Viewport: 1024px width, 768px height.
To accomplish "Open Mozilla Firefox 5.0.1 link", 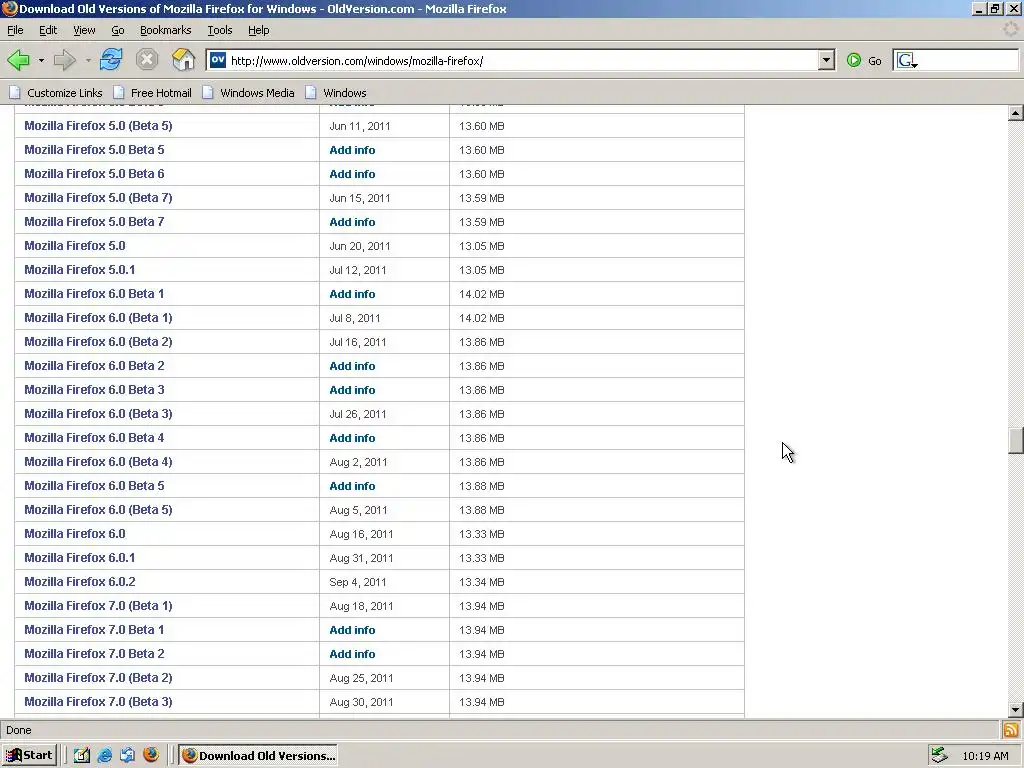I will [x=80, y=270].
